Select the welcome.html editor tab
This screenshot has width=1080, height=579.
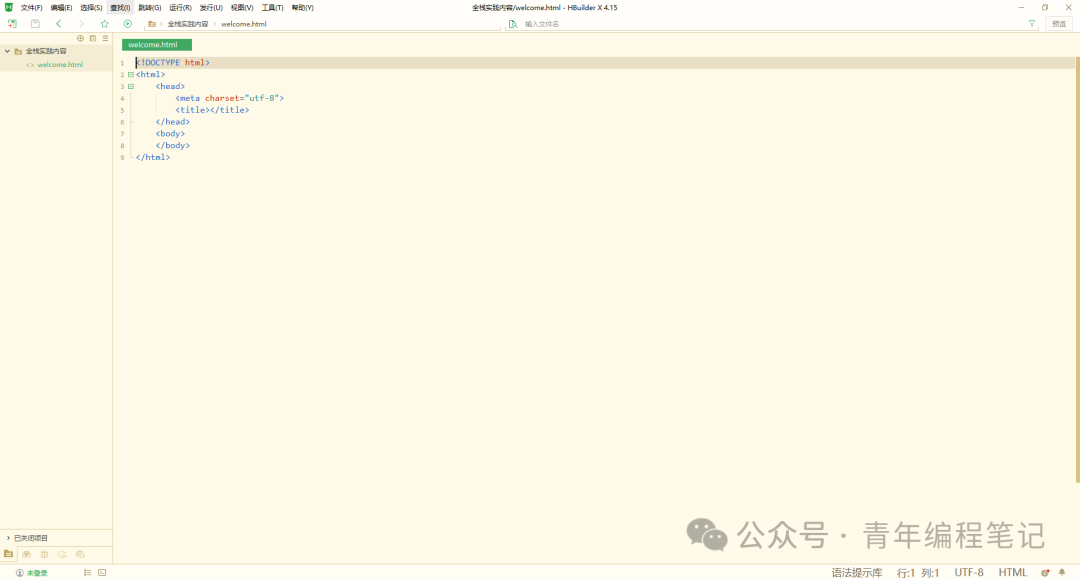(156, 45)
